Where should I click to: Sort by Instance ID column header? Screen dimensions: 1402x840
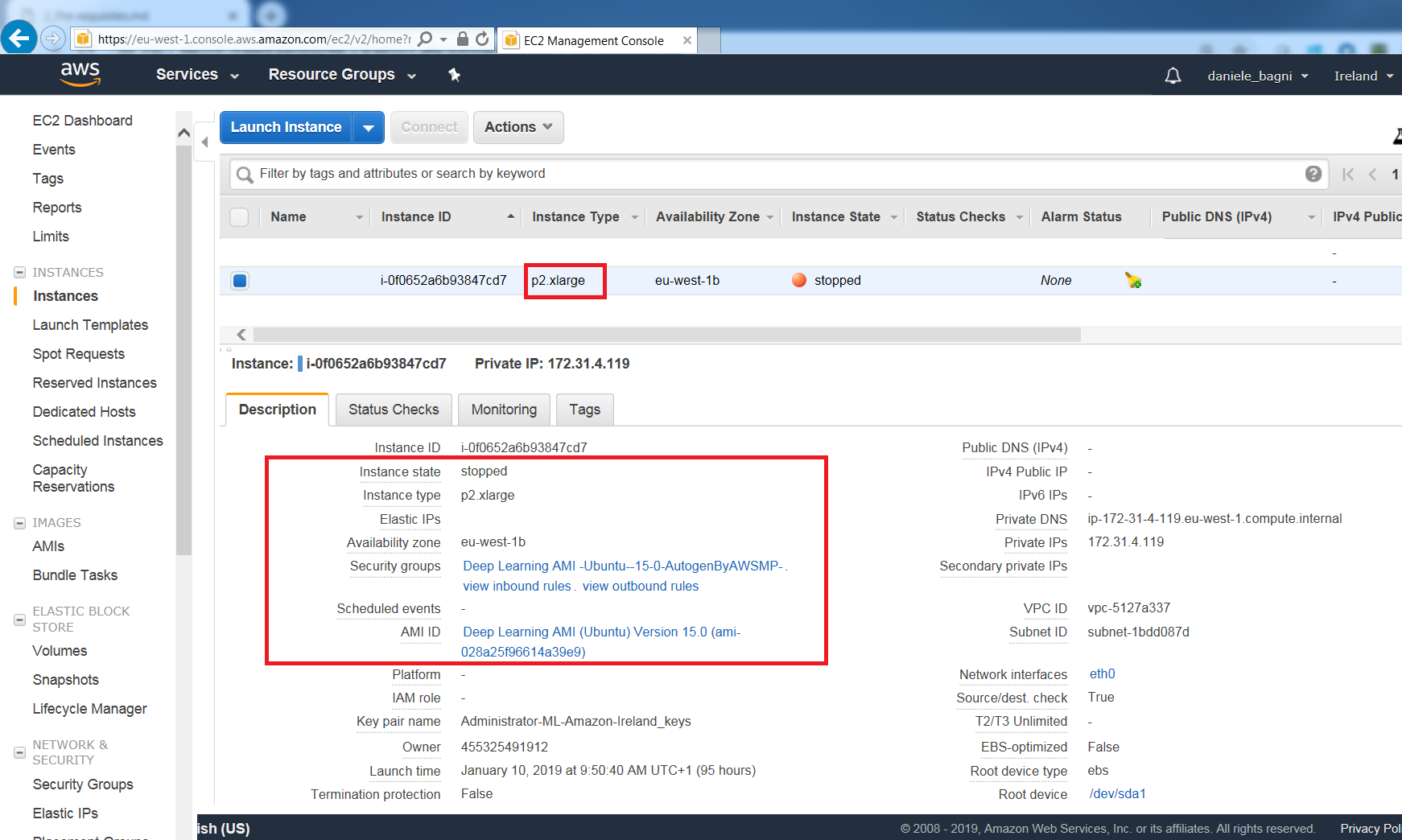(x=416, y=217)
